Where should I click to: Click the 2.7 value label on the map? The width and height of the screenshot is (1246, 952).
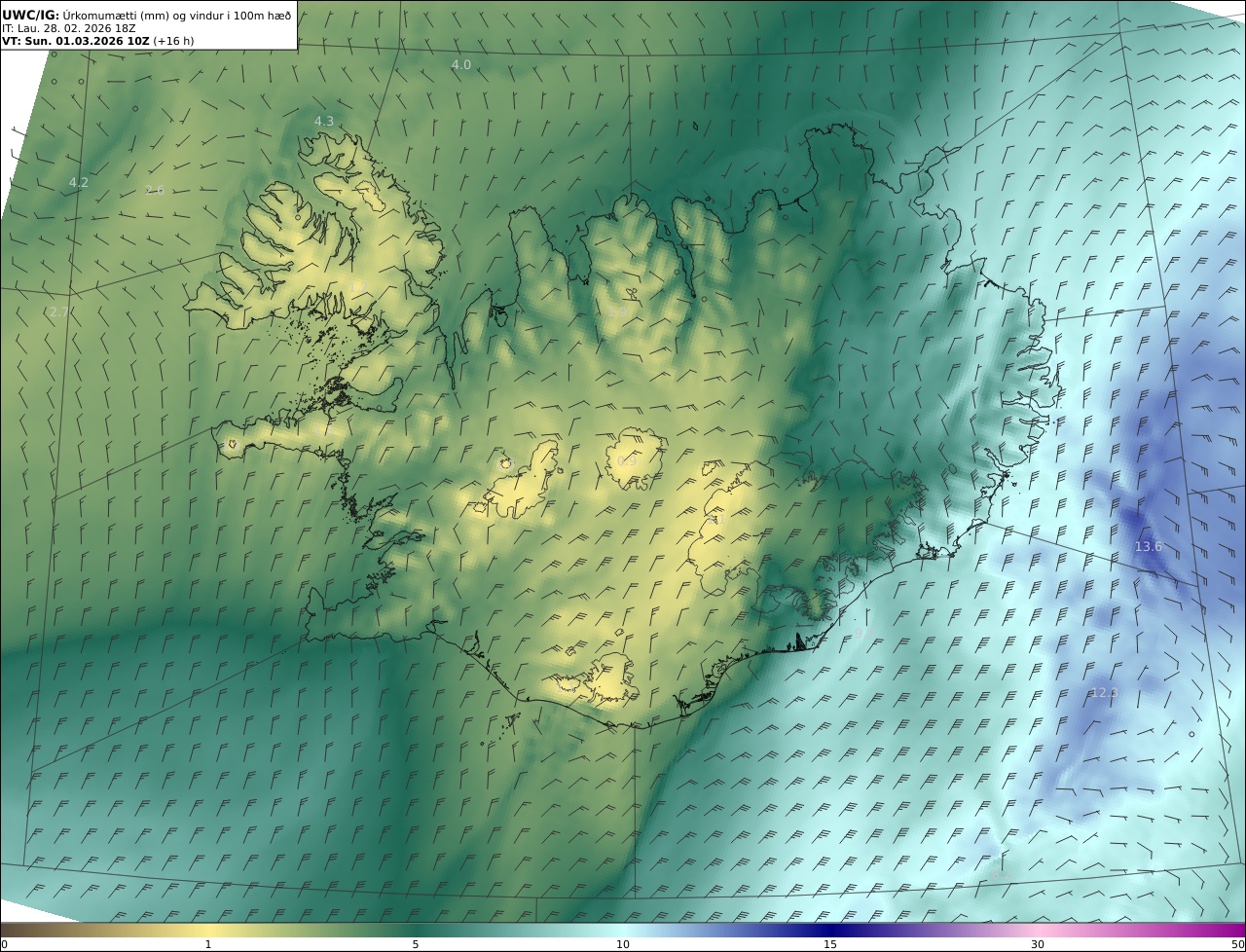(x=58, y=311)
